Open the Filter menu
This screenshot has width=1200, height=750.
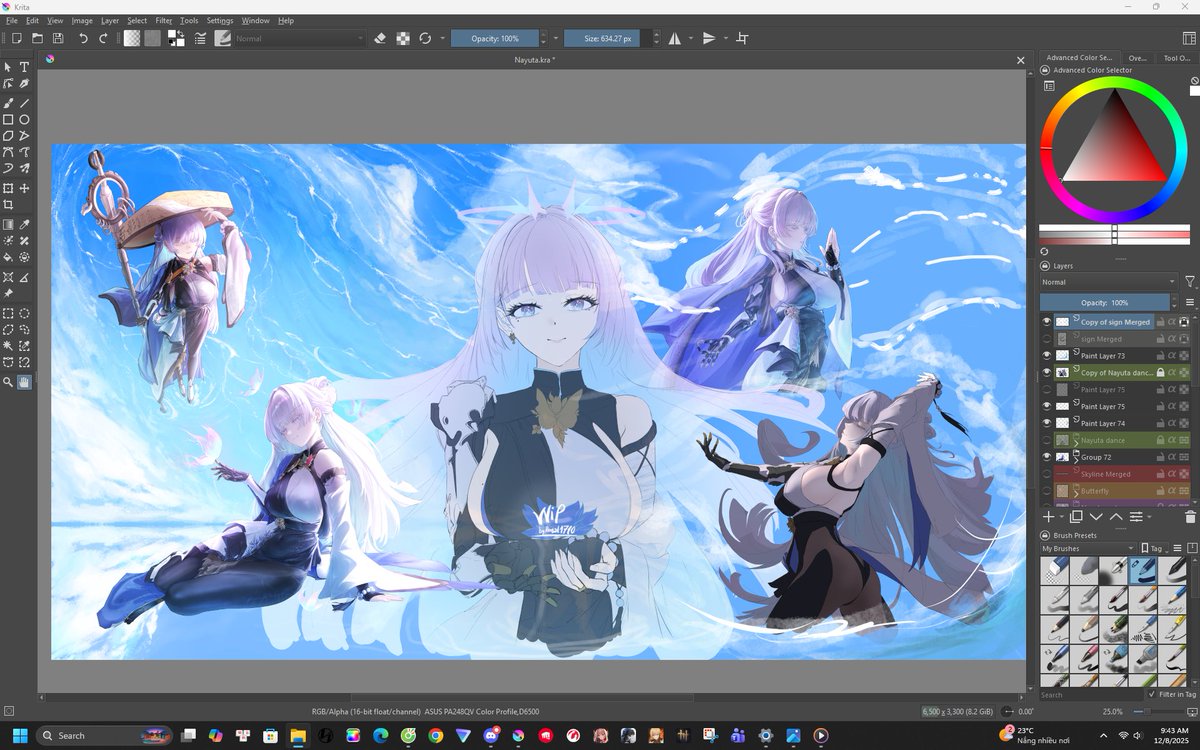pos(164,20)
